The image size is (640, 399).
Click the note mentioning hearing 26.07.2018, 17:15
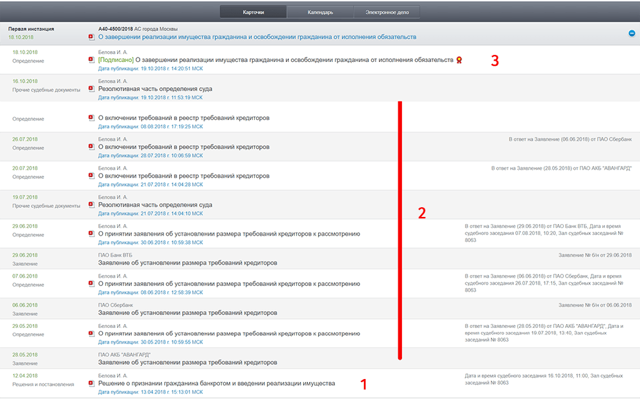(x=544, y=283)
